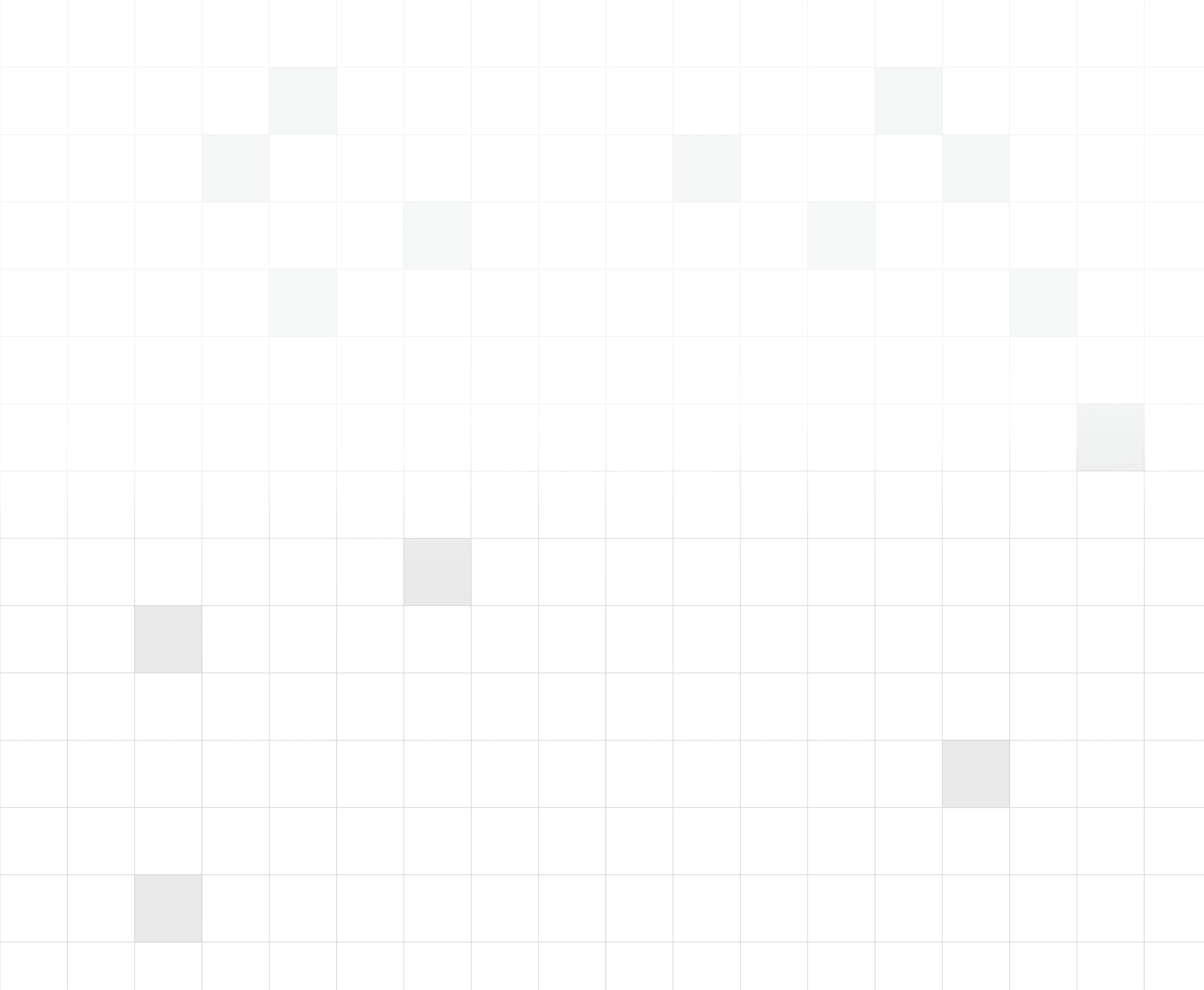Viewport: 1204px width, 990px height.
Task: Click the middle light gray square in third row
Action: (707, 168)
